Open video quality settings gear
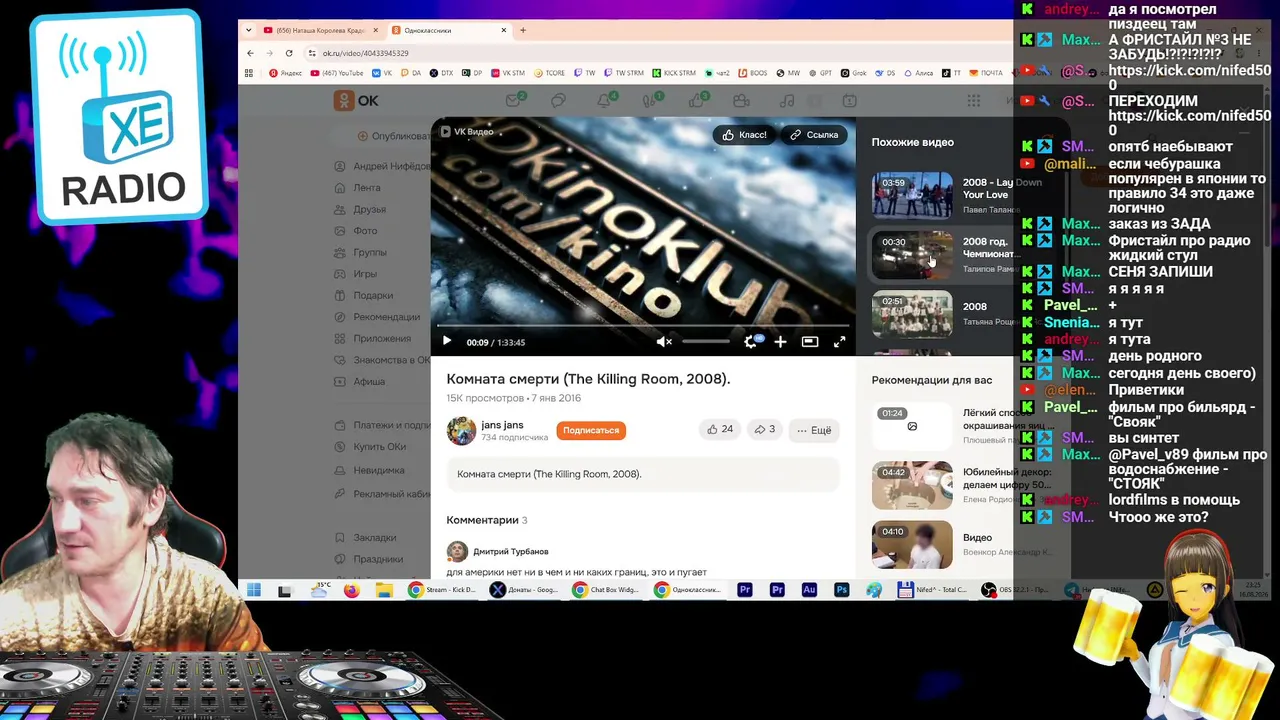Viewport: 1280px width, 720px height. pyautogui.click(x=751, y=342)
